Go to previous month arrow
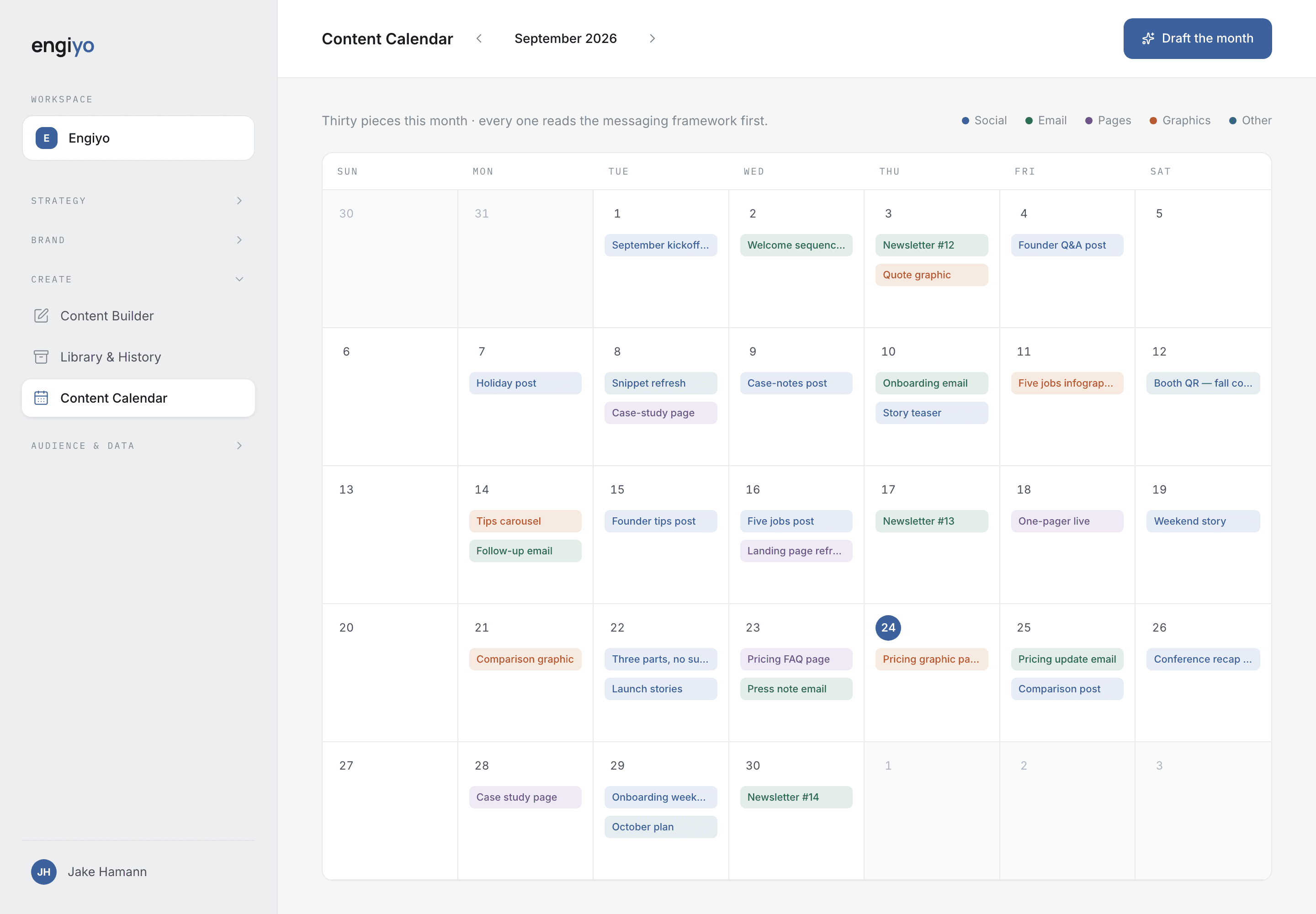 click(x=479, y=38)
